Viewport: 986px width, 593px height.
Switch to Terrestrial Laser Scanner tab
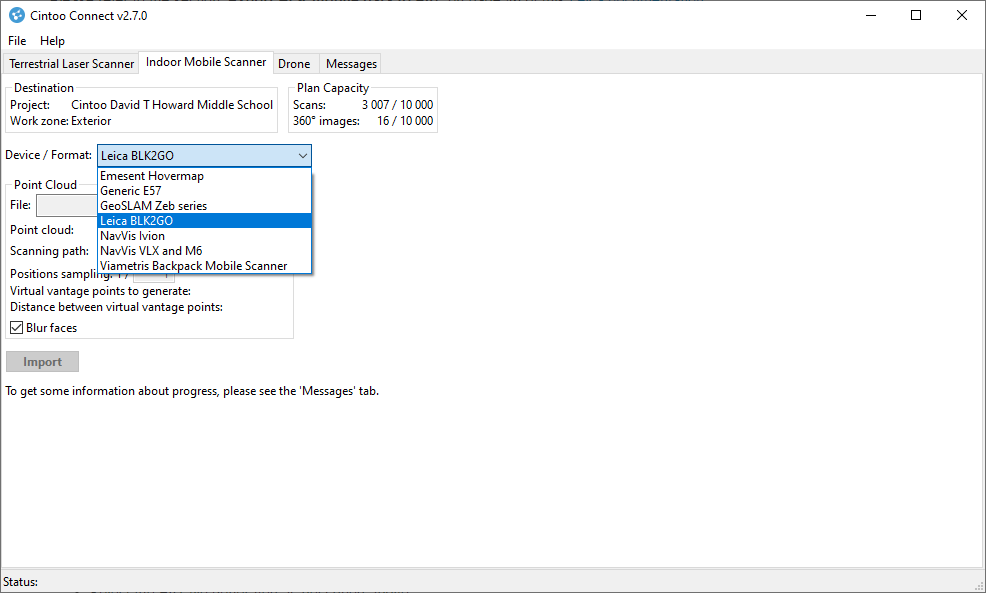[71, 64]
